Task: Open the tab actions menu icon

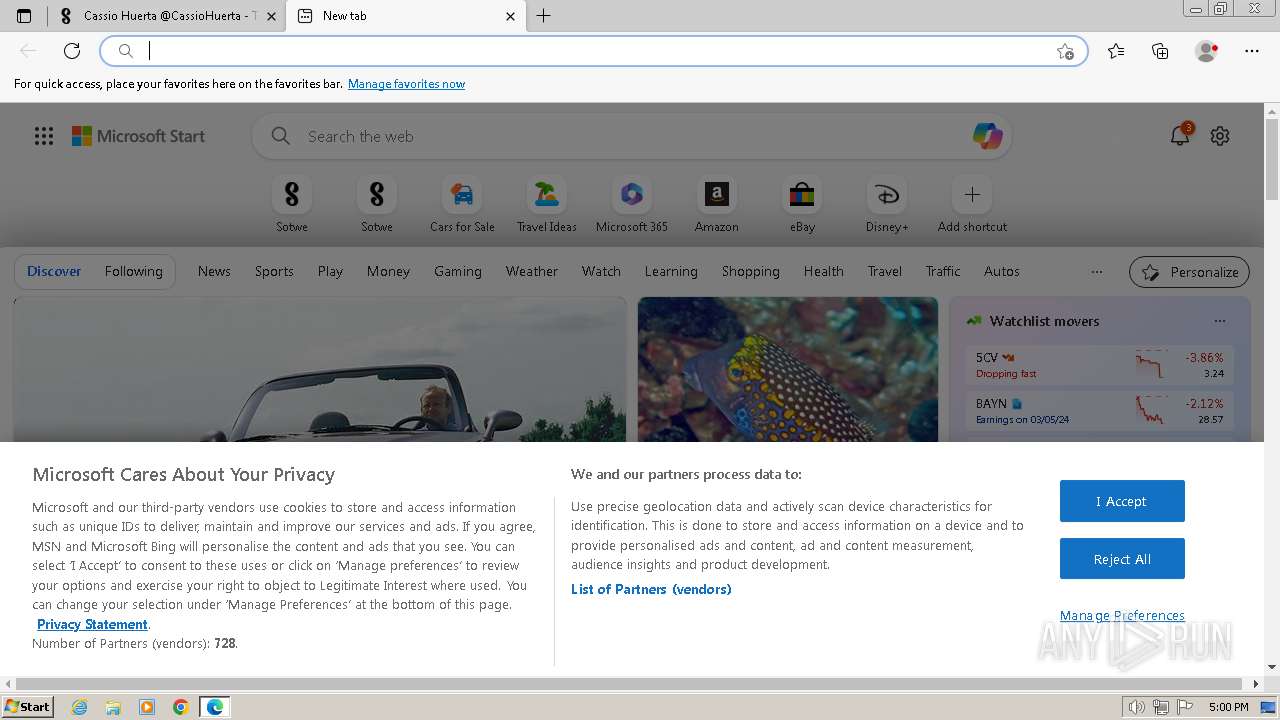Action: [24, 16]
